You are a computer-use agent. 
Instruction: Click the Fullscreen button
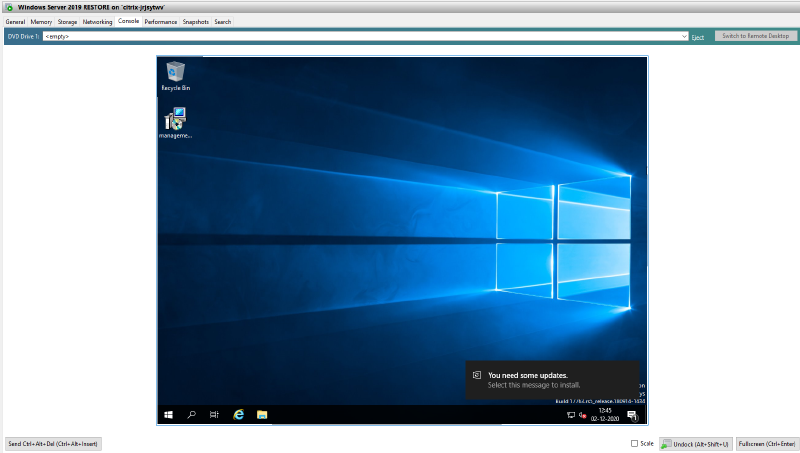click(x=767, y=444)
